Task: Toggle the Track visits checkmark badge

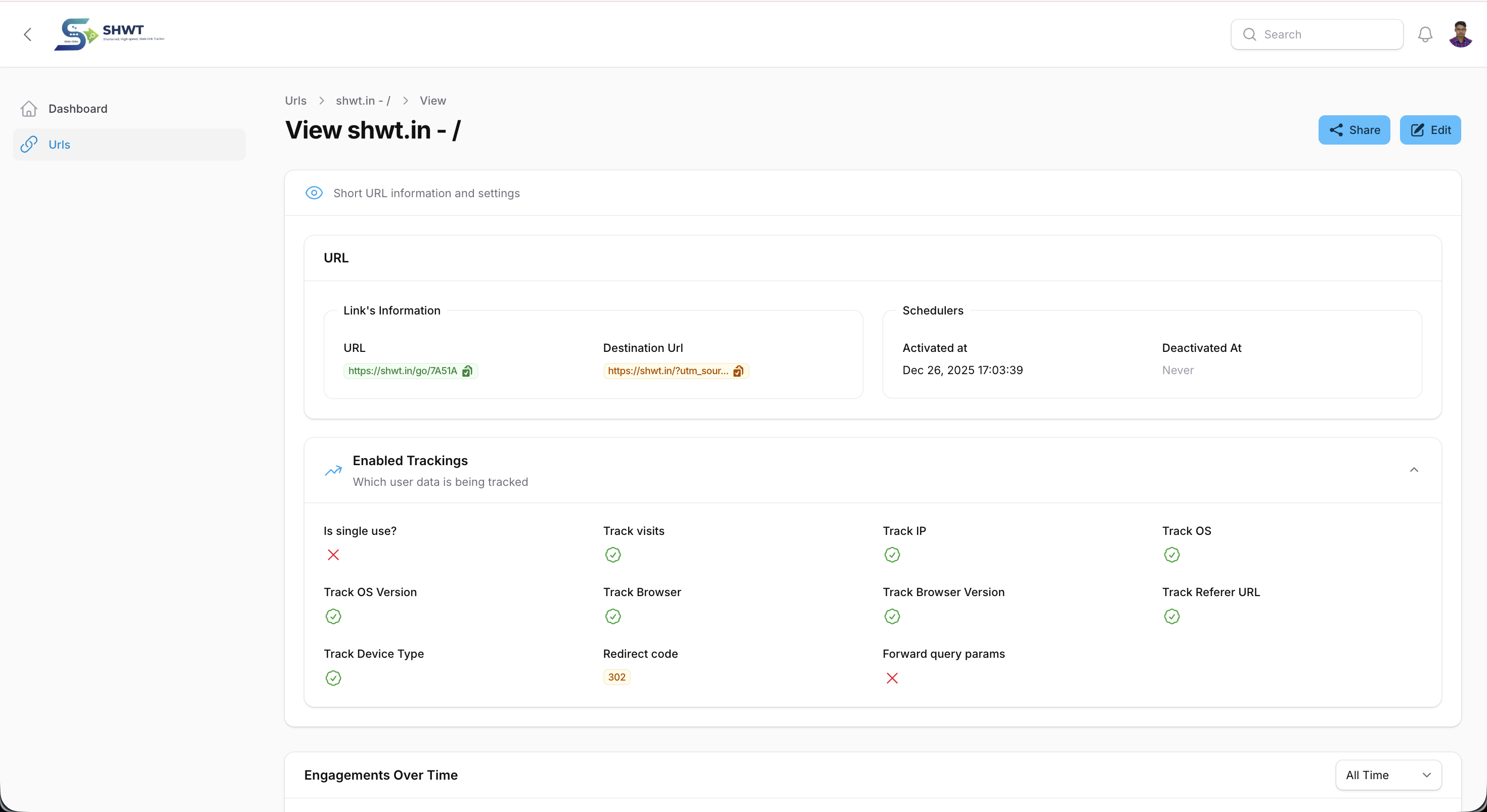Action: coord(613,555)
